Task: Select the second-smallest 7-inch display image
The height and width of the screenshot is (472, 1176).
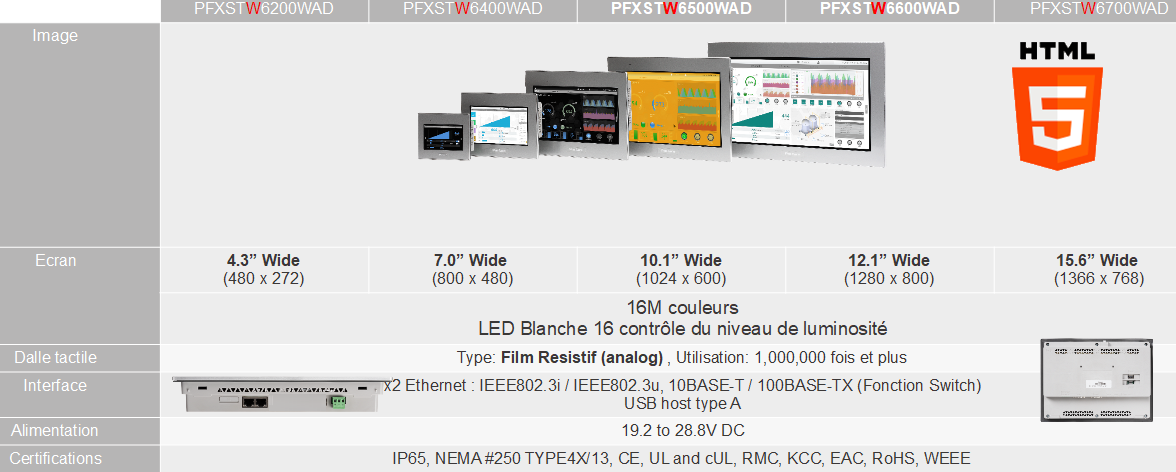Action: click(x=494, y=126)
